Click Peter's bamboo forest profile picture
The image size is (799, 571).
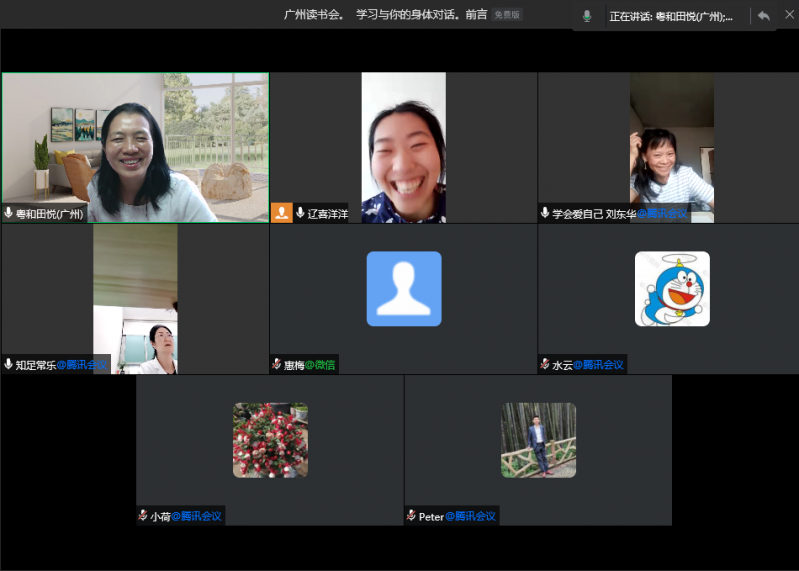click(x=538, y=440)
